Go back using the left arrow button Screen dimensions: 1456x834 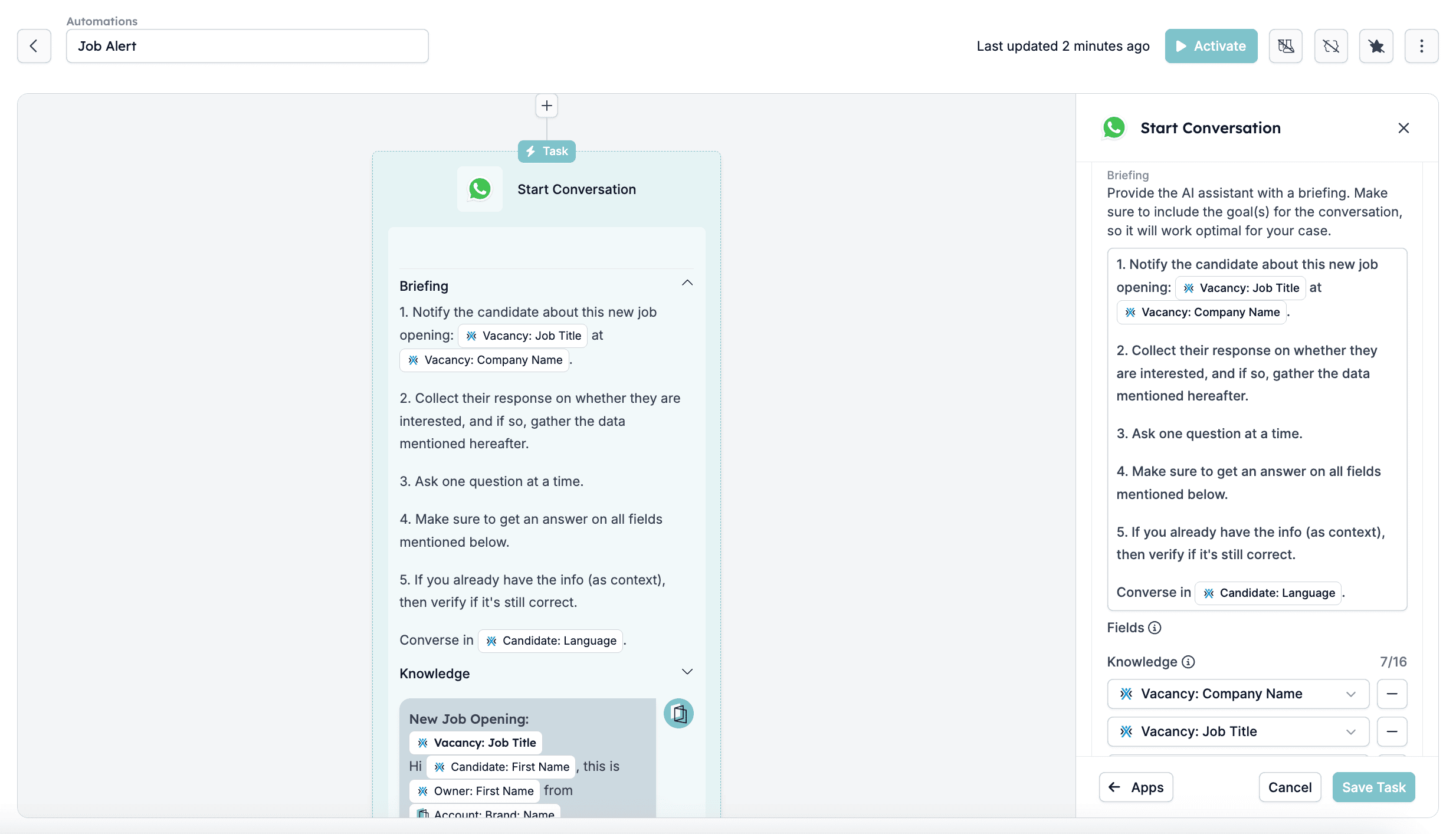click(x=34, y=46)
